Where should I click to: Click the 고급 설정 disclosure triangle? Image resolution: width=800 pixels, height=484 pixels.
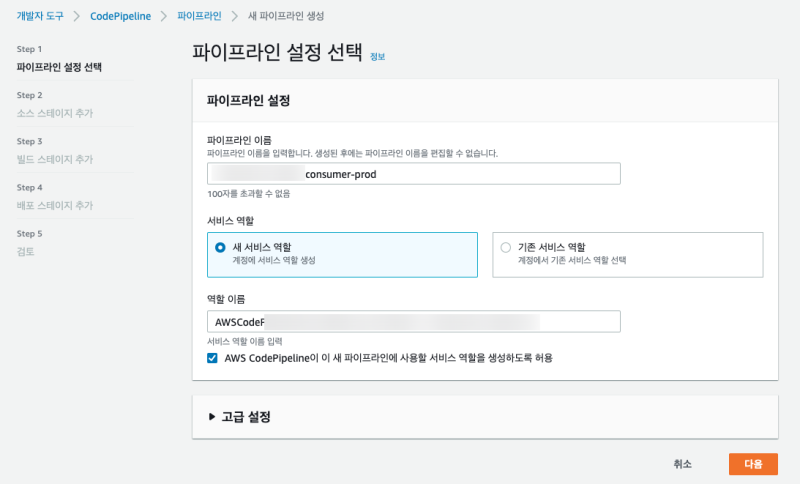pyautogui.click(x=212, y=416)
